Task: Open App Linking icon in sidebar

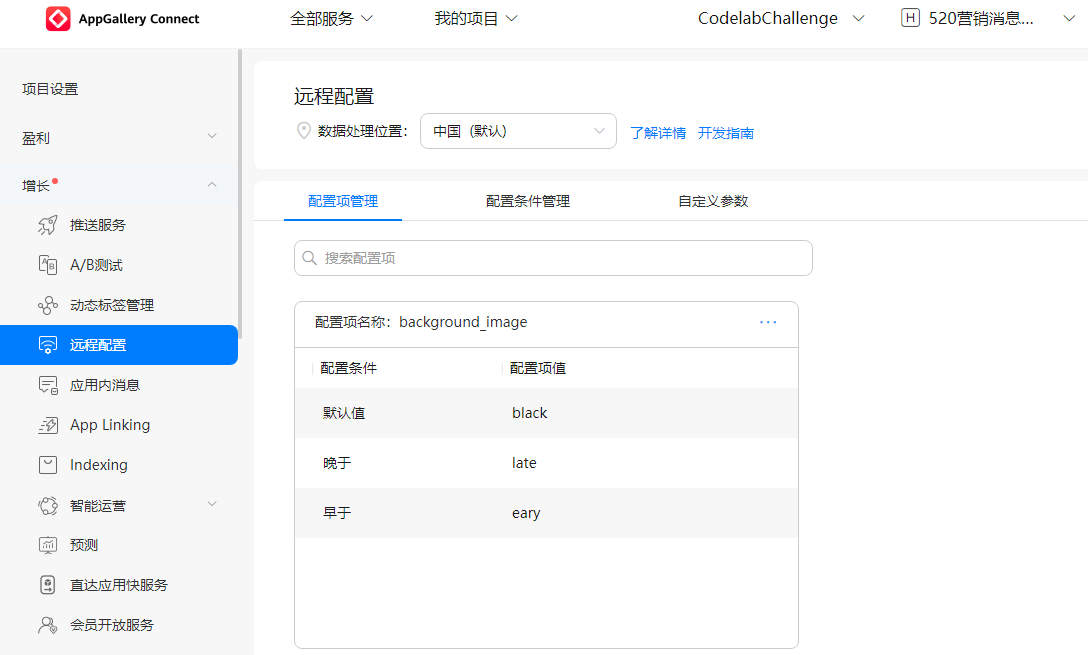Action: 48,425
